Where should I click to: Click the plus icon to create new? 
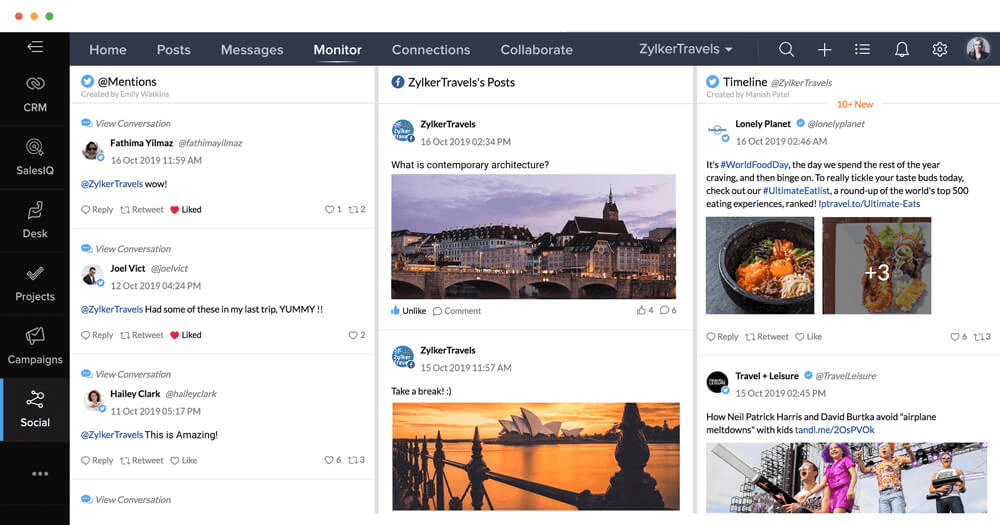(x=825, y=50)
